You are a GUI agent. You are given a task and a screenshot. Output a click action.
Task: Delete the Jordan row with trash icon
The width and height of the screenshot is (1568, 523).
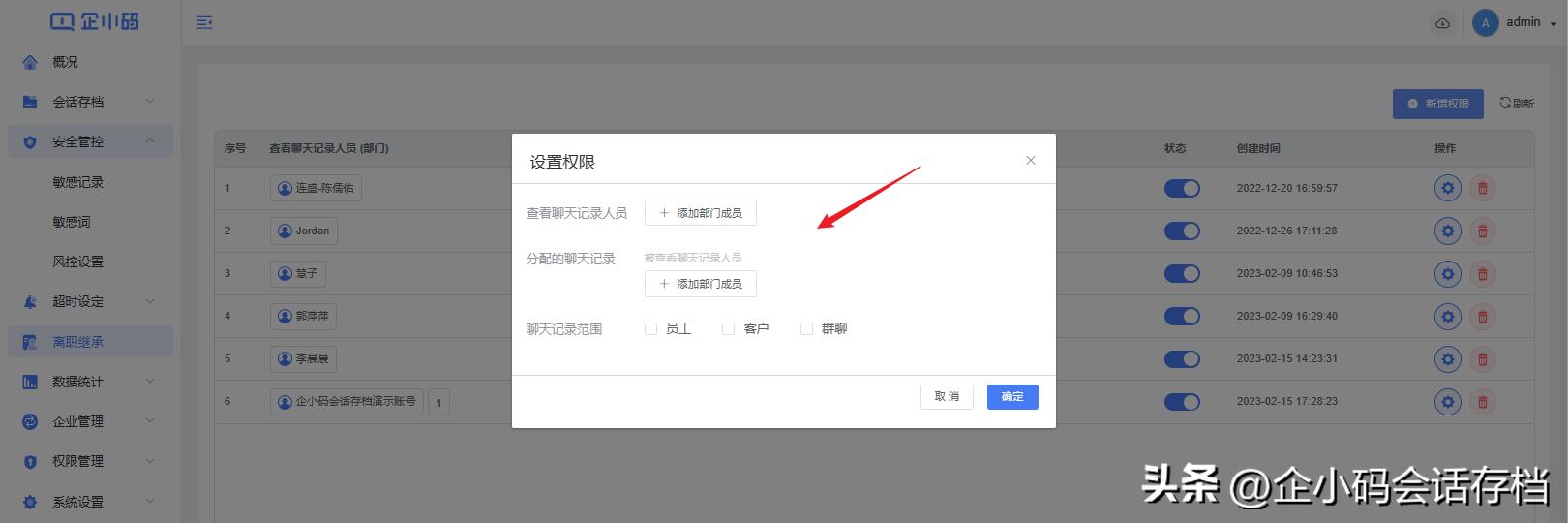coord(1483,231)
